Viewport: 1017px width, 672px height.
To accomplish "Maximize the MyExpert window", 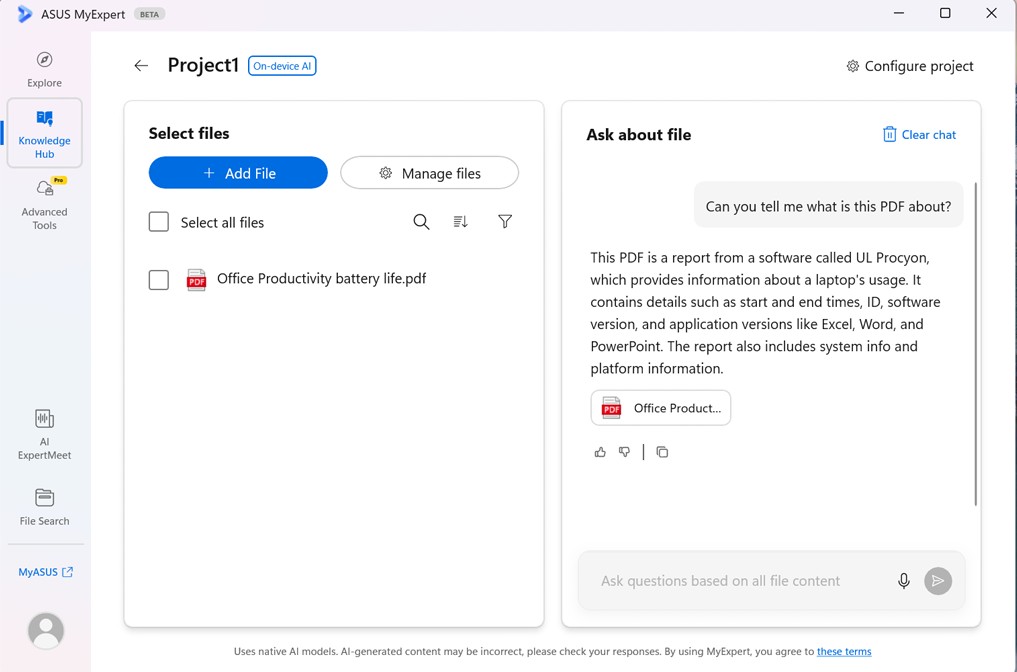I will tap(945, 13).
